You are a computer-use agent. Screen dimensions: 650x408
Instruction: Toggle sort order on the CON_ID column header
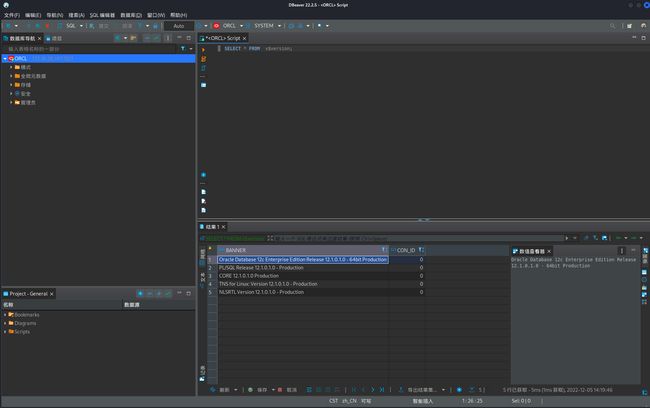(x=421, y=250)
